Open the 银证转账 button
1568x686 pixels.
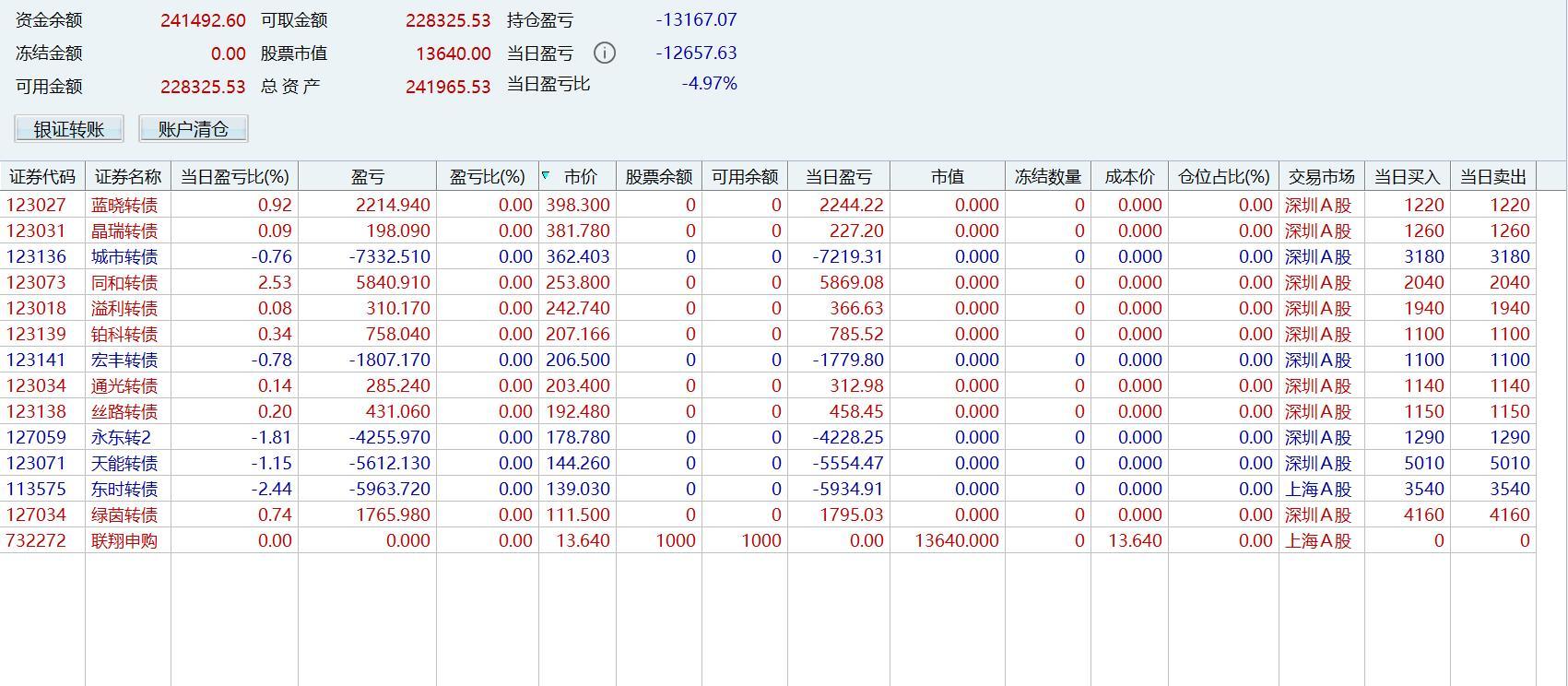tap(69, 129)
